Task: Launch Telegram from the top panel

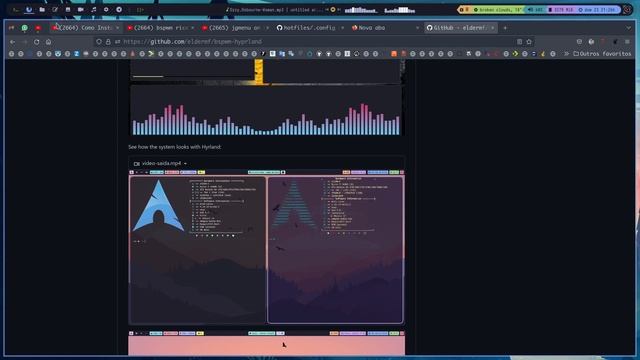Action: (119, 9)
